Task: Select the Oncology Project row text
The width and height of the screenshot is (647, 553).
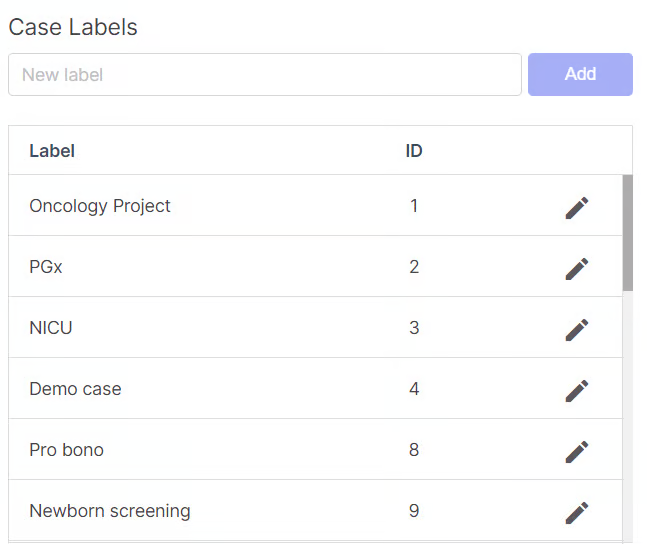Action: click(x=100, y=206)
